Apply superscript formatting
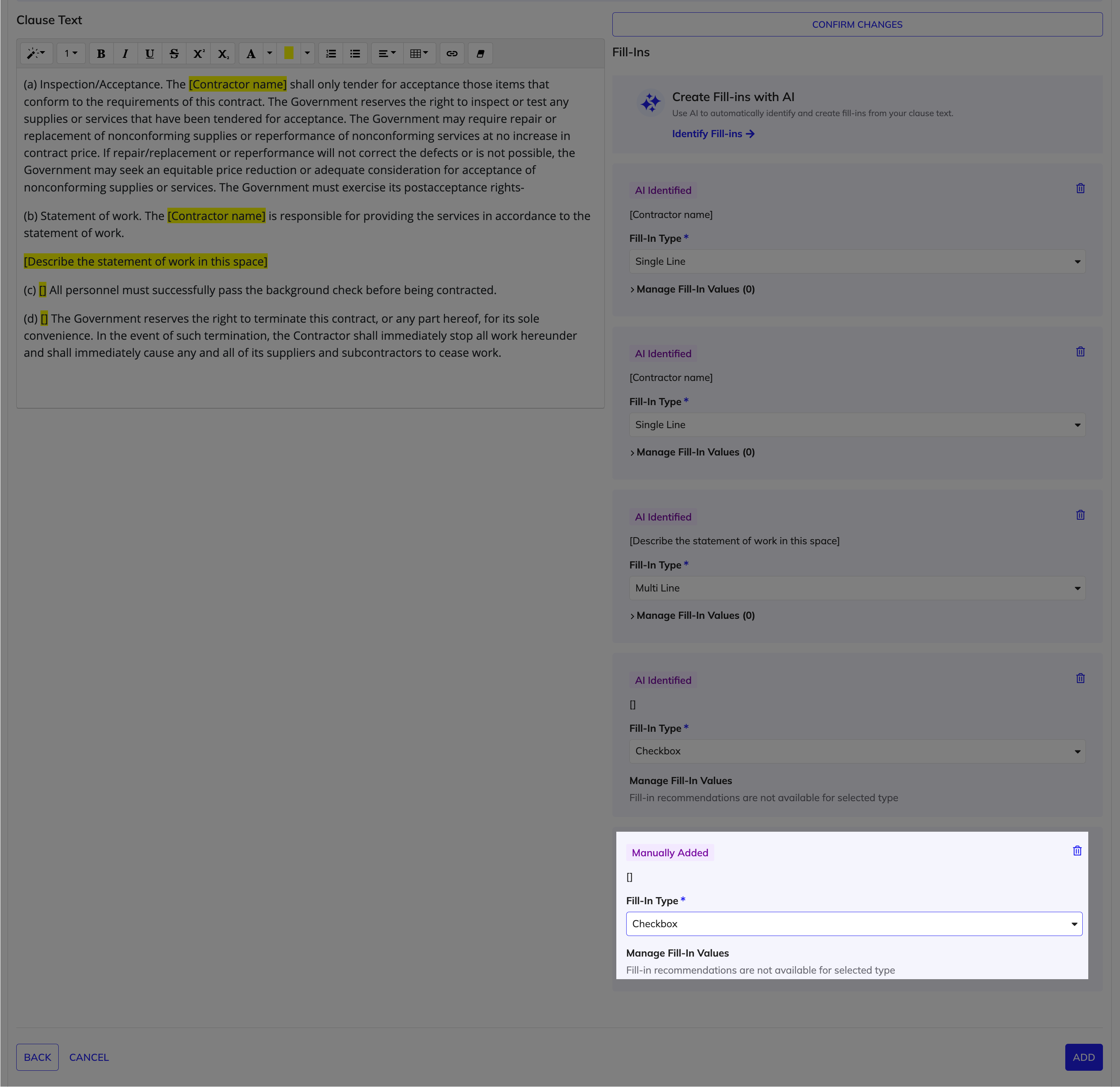The image size is (1120, 1087). click(199, 54)
